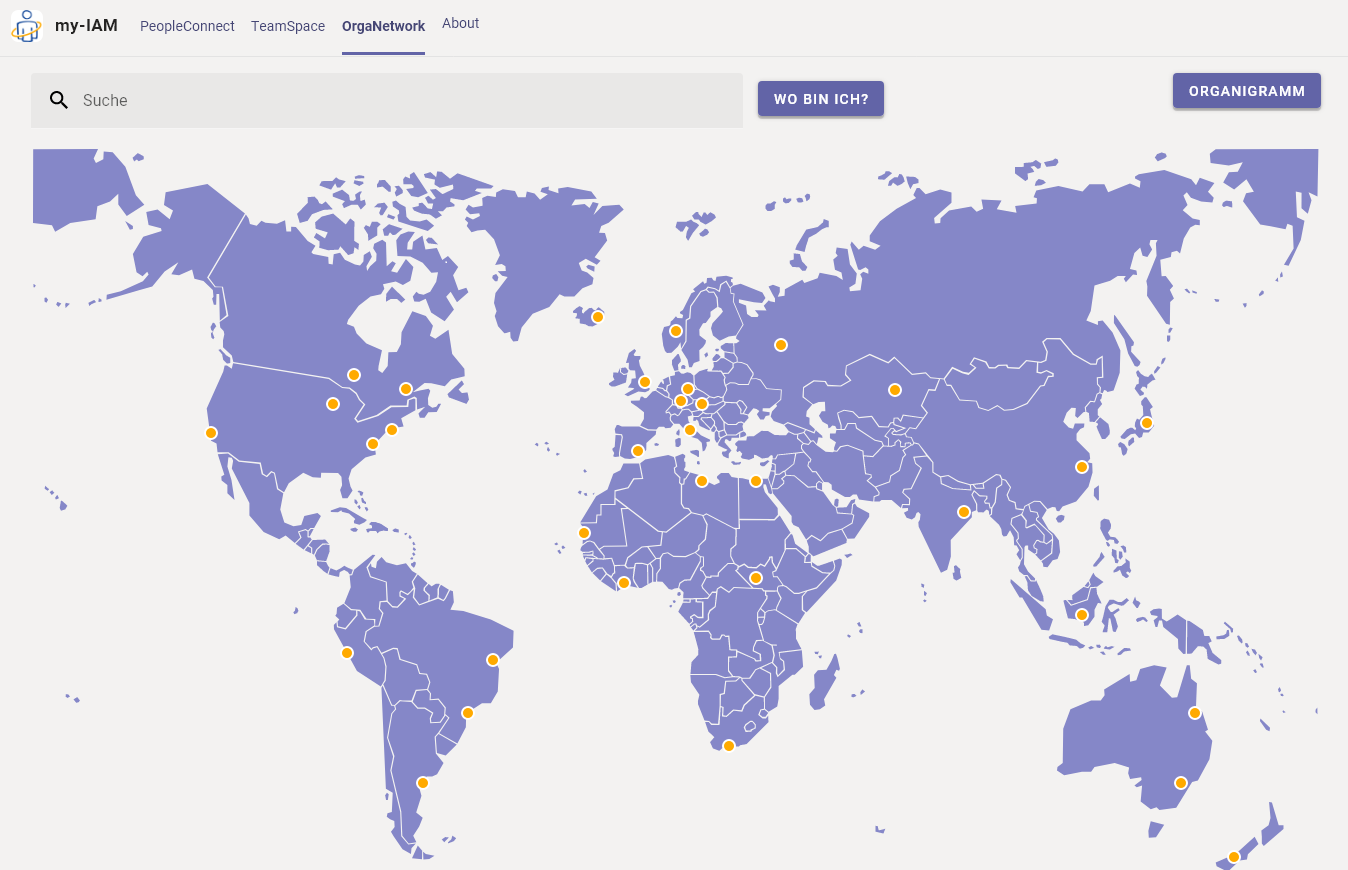Select the Egypt location marker
The height and width of the screenshot is (870, 1348).
756,482
